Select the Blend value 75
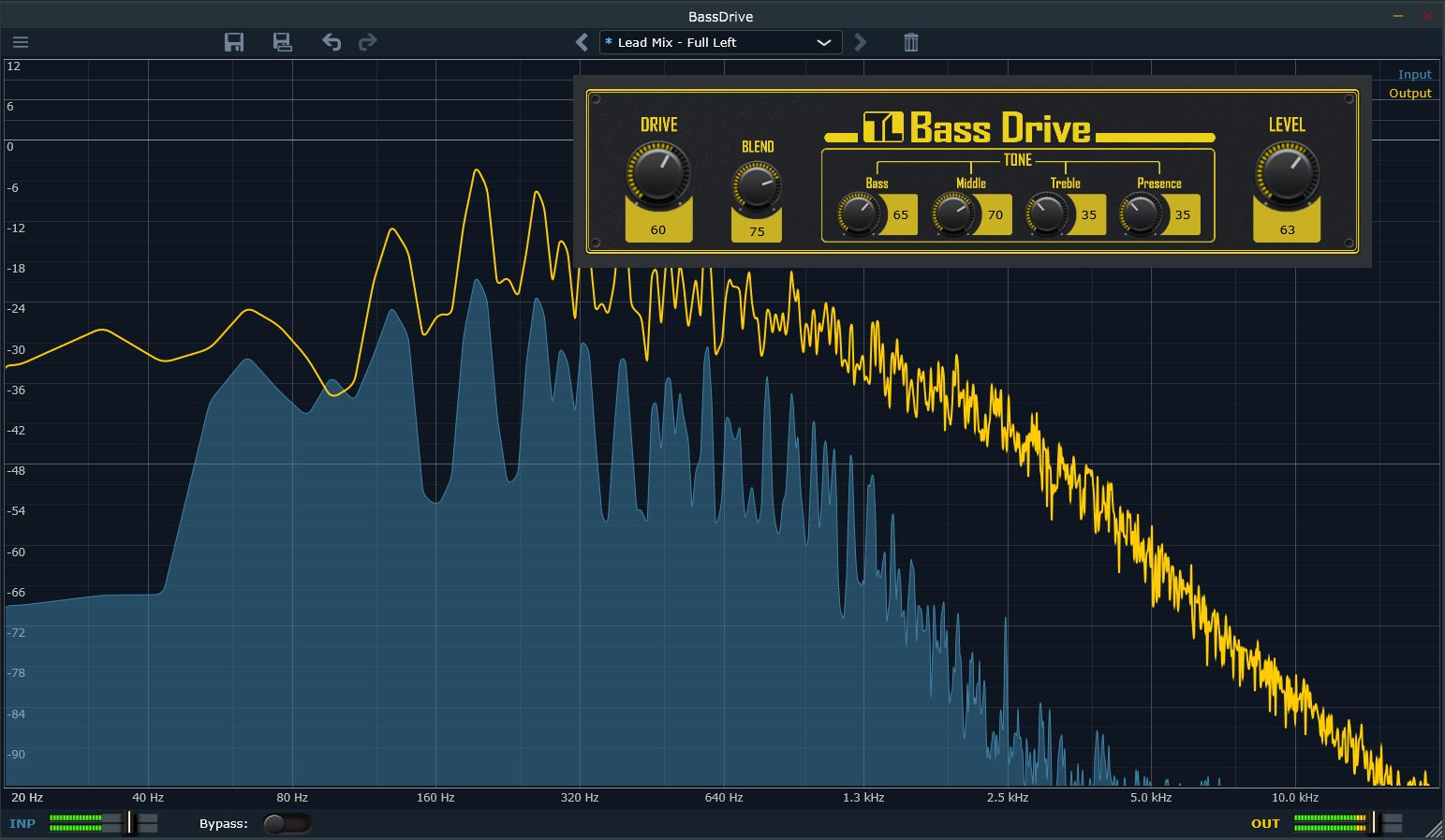Viewport: 1445px width, 840px height. click(x=757, y=231)
